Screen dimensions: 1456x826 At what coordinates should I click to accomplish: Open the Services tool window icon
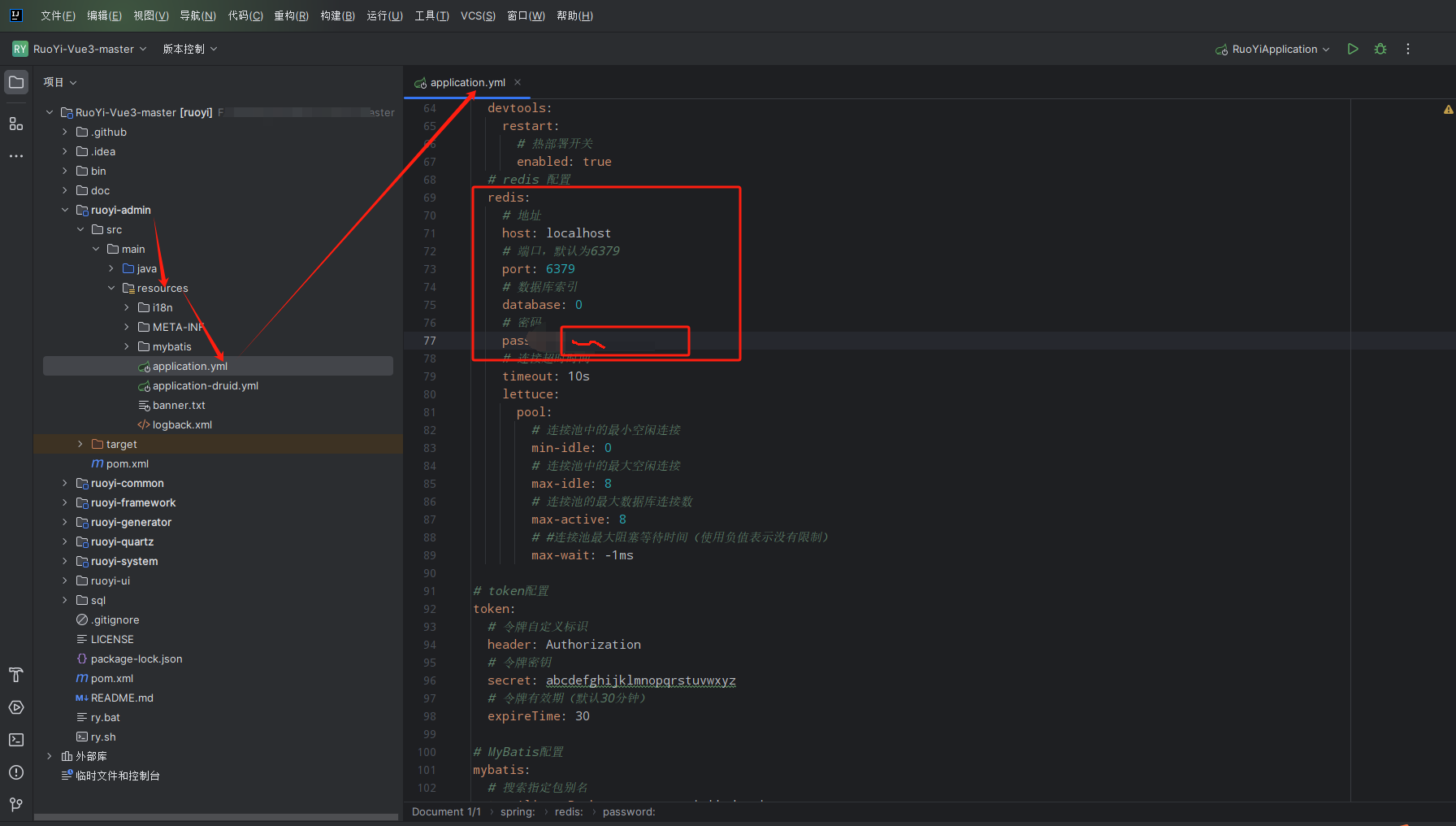[16, 707]
